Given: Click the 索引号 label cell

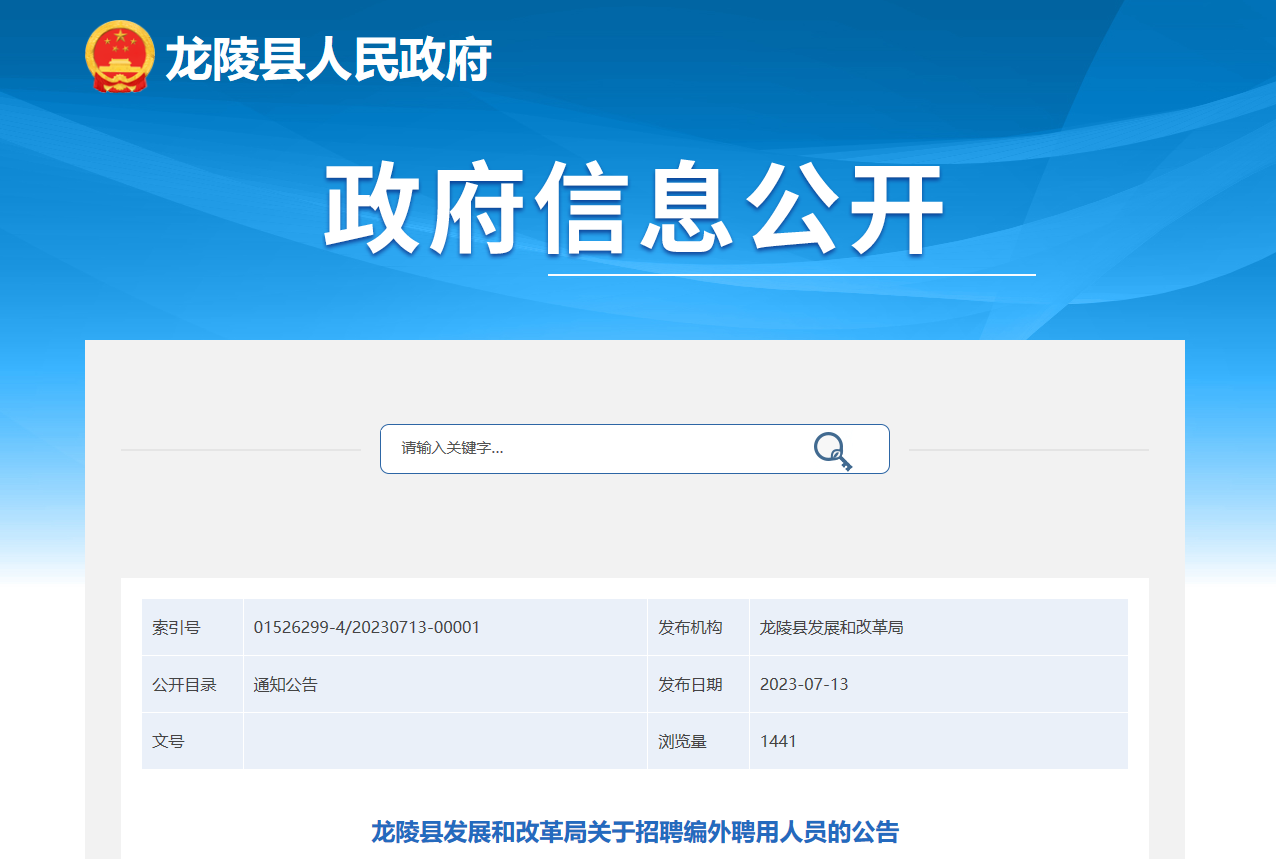Looking at the screenshot, I should (x=177, y=628).
